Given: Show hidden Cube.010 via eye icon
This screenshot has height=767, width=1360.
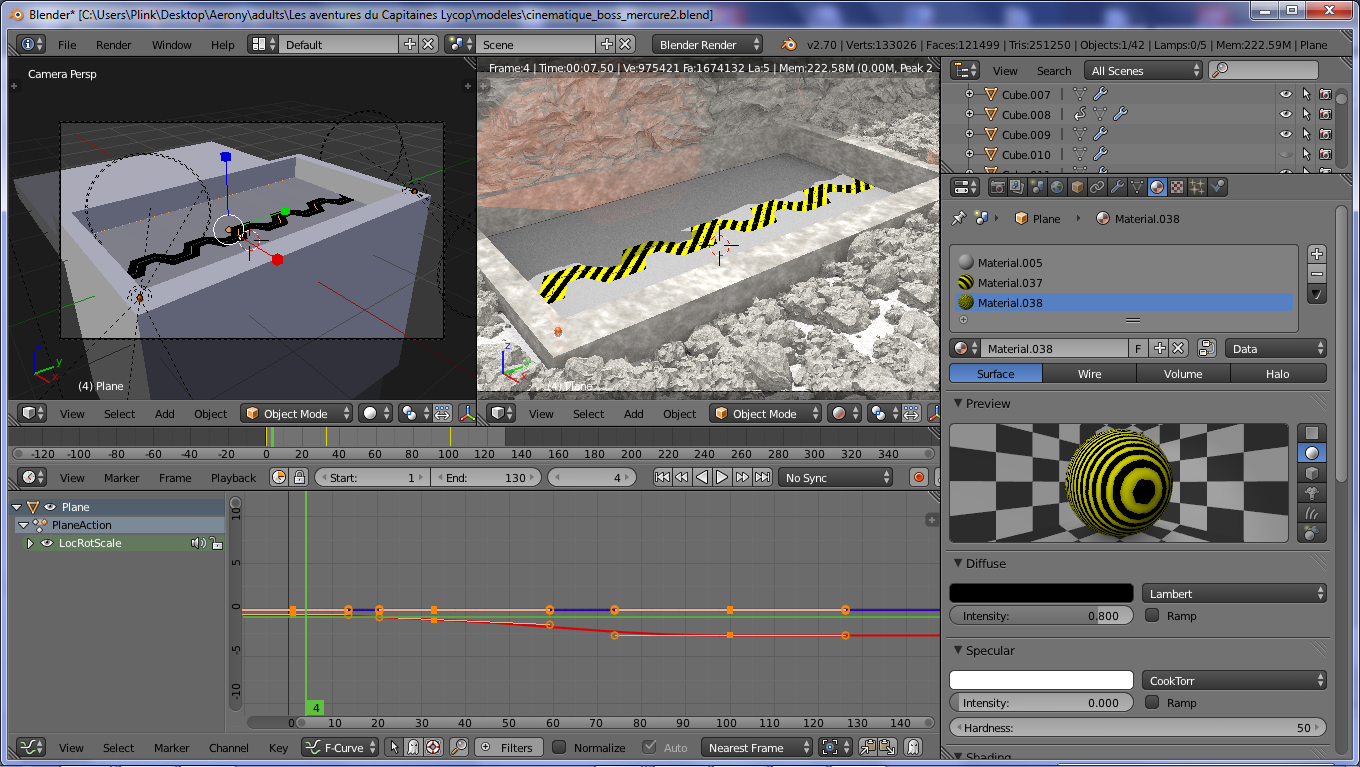Looking at the screenshot, I should click(x=1286, y=154).
